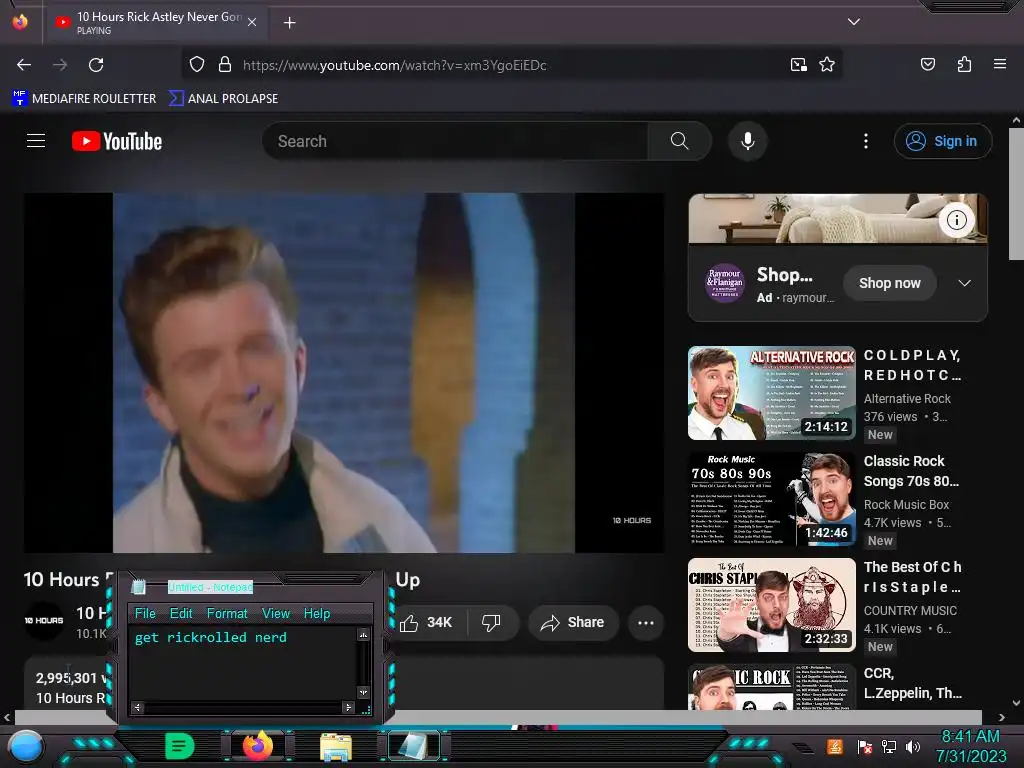This screenshot has width=1024, height=768.
Task: Click Notepad scroll up arrow
Action: coord(364,634)
